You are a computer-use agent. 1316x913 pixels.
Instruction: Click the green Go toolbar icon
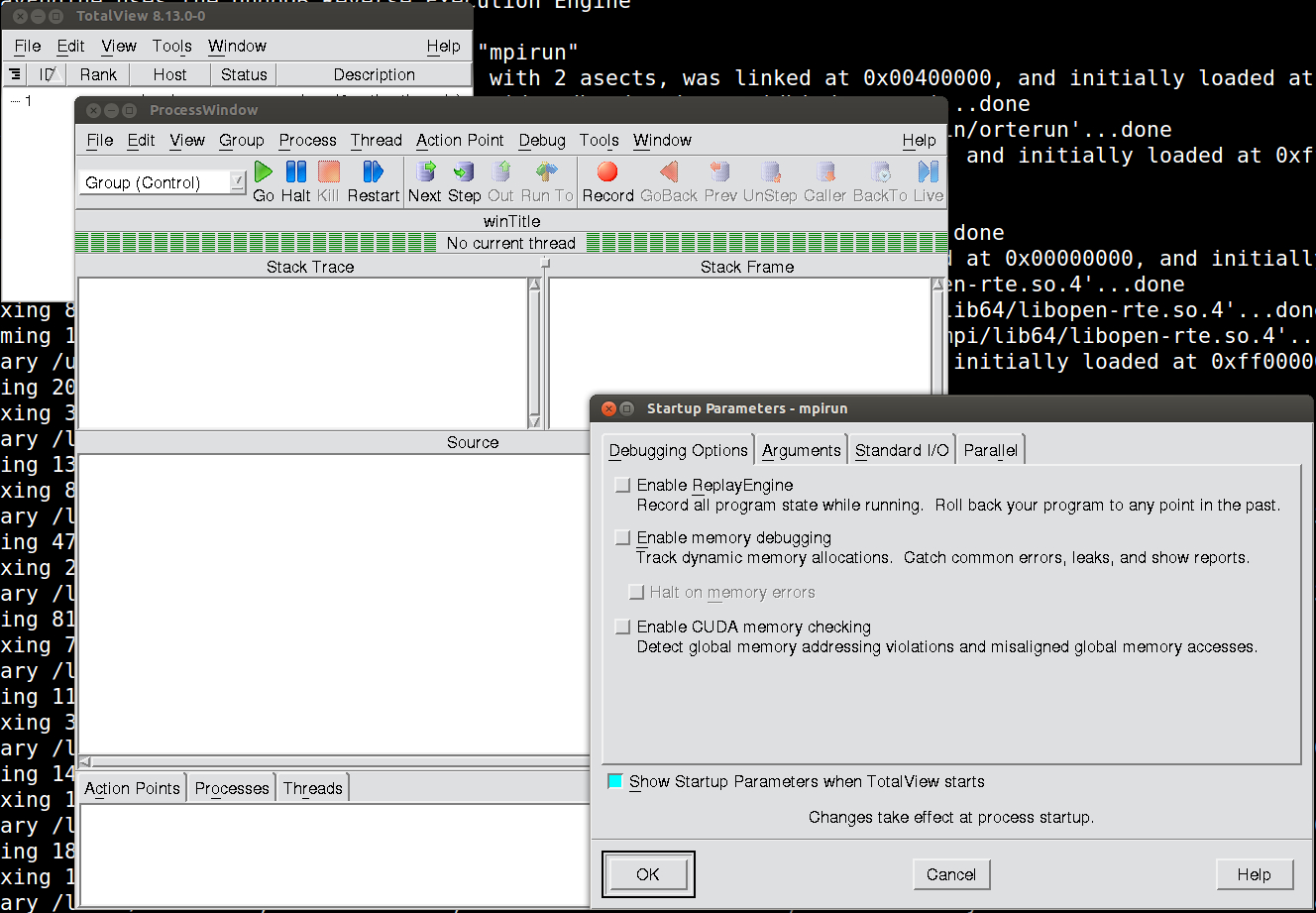(x=264, y=171)
